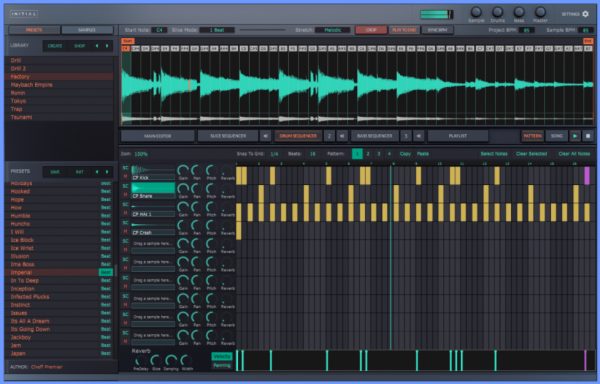Open the Settings gear icon
Viewport: 600px width, 384px height.
click(585, 14)
